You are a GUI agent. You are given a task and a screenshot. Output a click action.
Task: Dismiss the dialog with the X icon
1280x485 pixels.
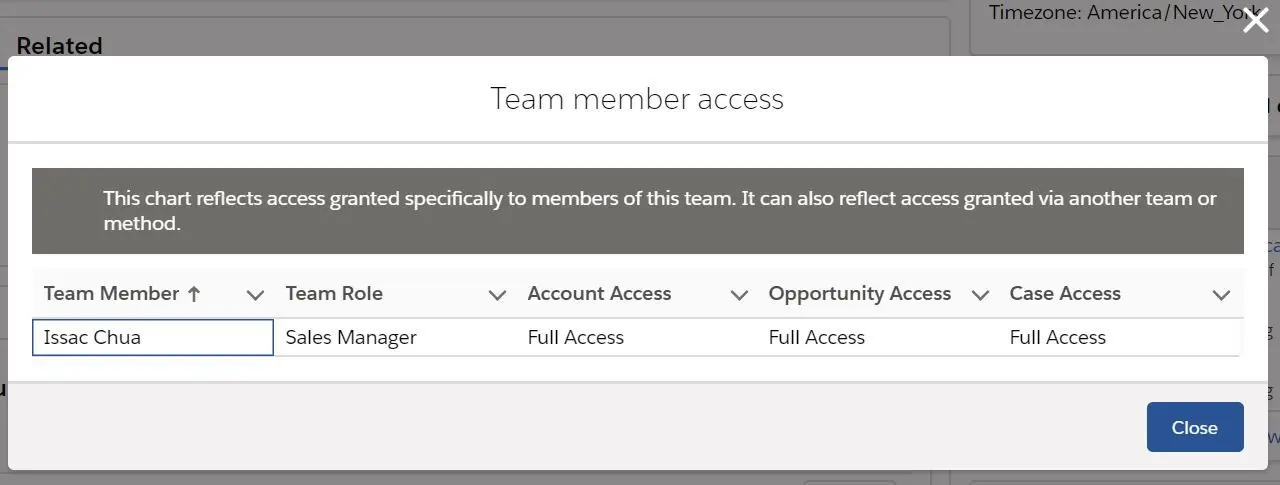click(1255, 19)
